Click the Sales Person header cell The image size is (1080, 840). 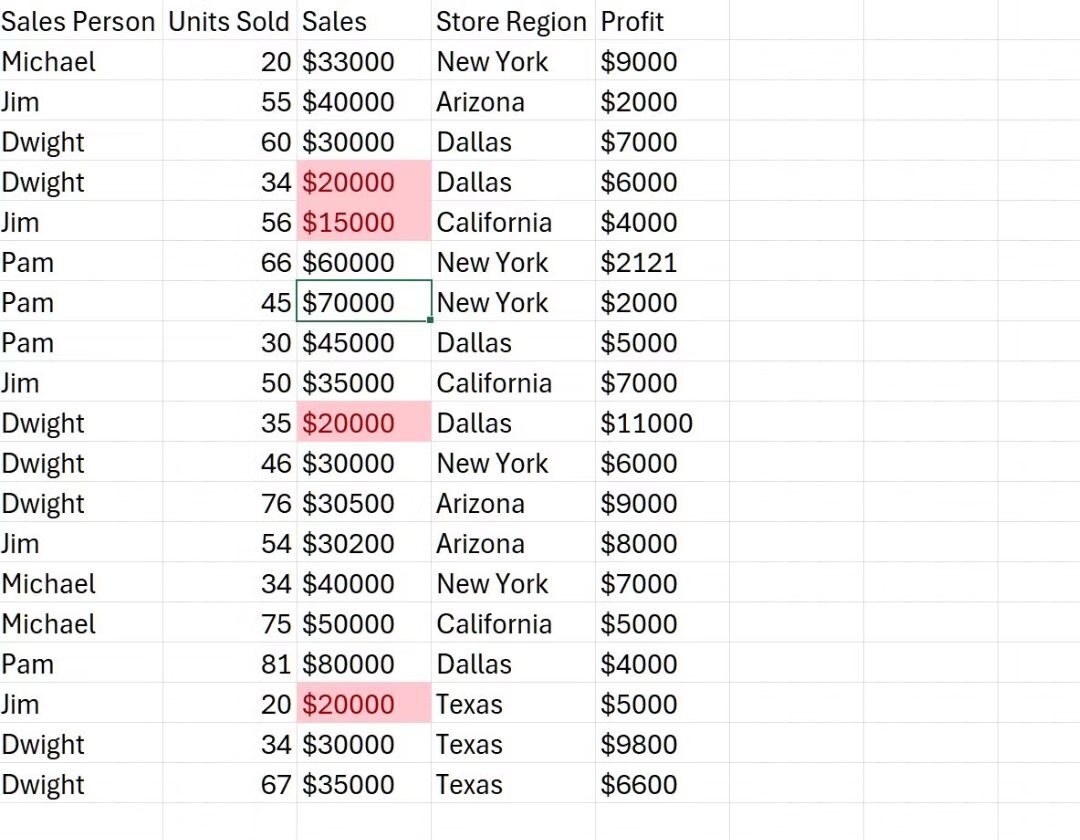(x=79, y=22)
